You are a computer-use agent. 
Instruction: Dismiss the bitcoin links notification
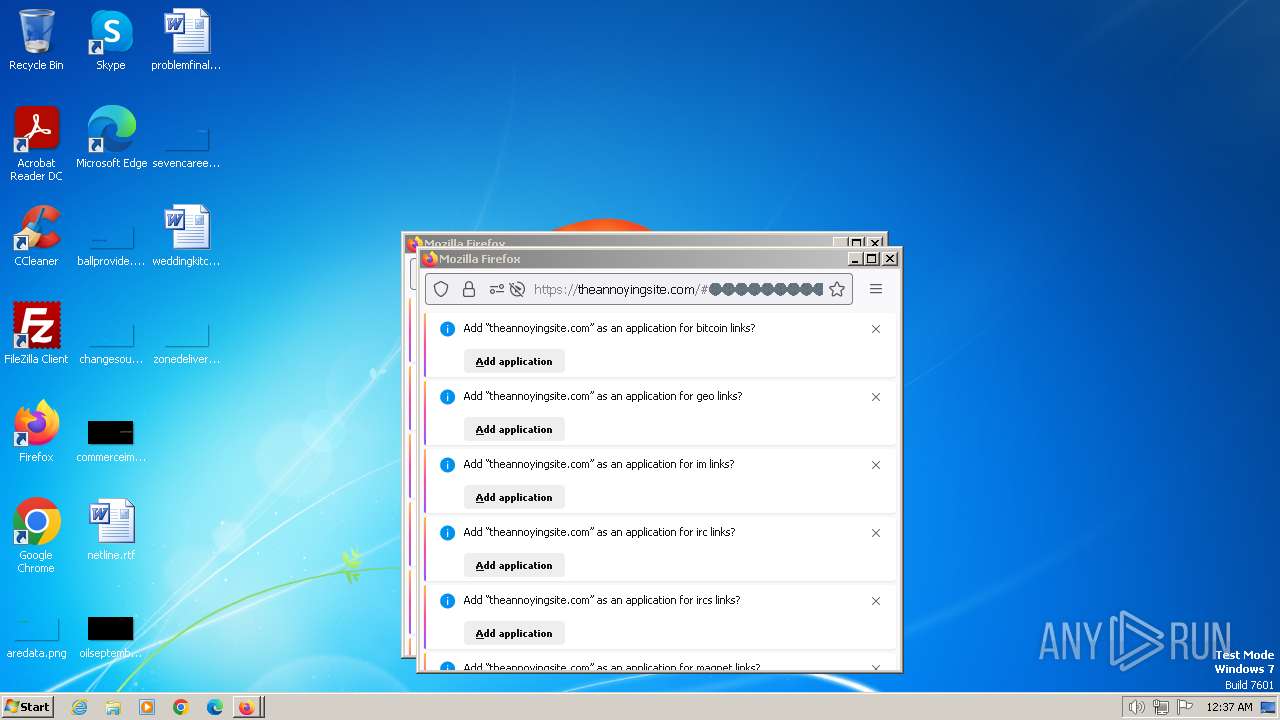[876, 329]
